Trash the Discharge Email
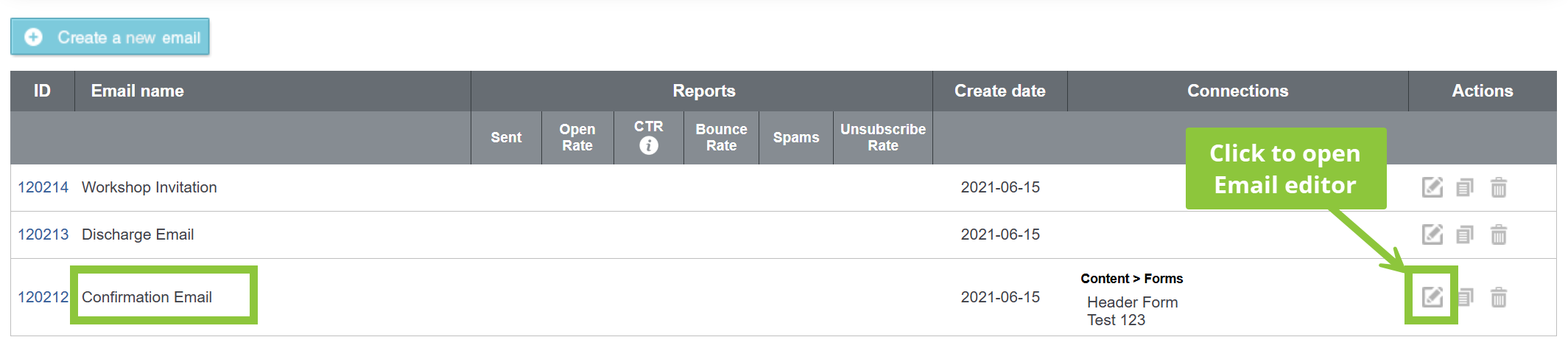 1498,234
